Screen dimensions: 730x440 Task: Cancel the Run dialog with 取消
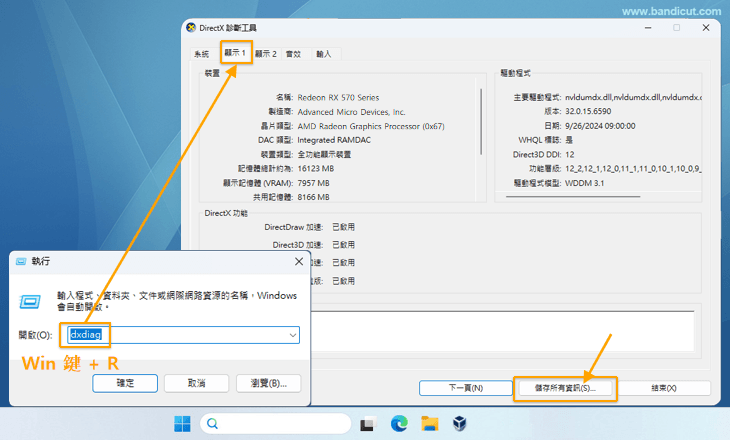click(x=196, y=383)
